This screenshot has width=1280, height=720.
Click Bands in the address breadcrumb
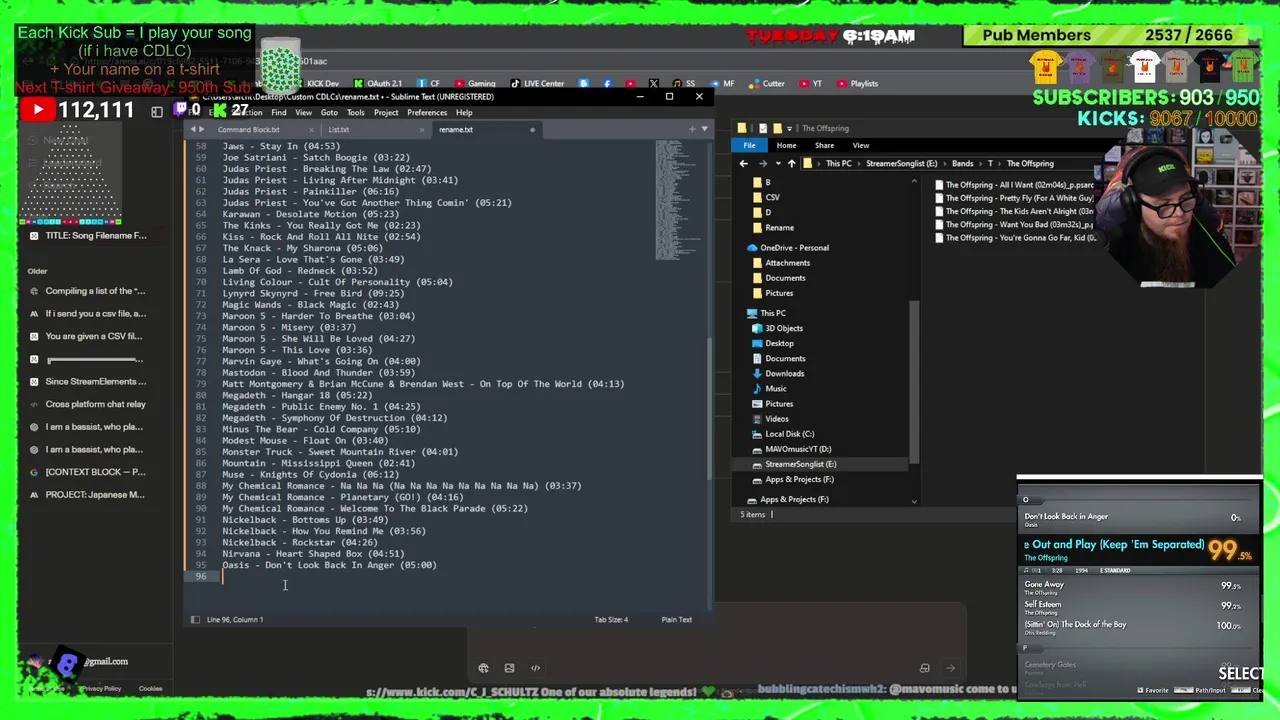(962, 163)
